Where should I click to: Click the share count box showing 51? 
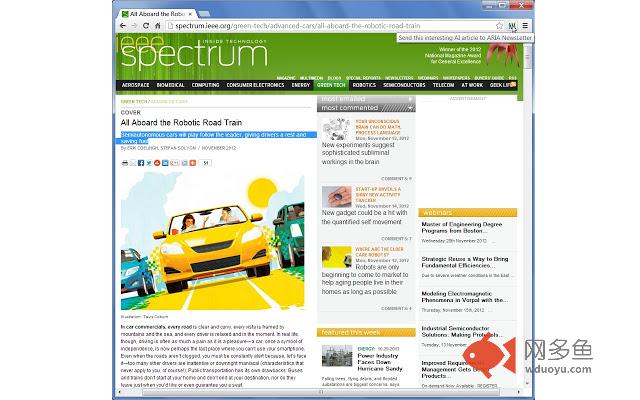click(x=205, y=163)
